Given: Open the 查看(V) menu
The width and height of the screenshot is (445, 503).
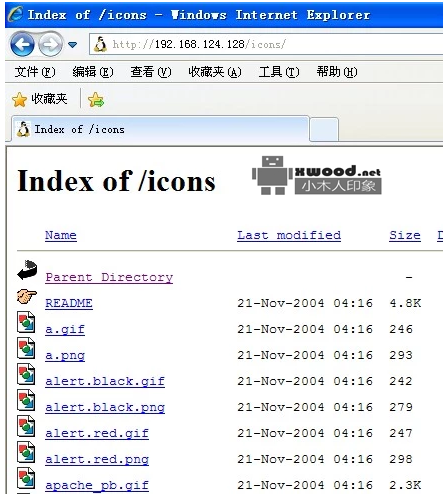Looking at the screenshot, I should click(x=151, y=72).
